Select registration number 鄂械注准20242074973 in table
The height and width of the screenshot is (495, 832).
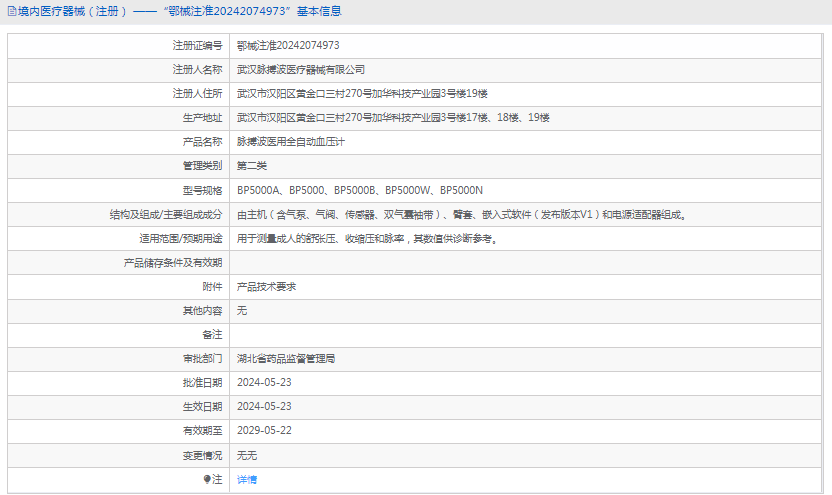[288, 46]
